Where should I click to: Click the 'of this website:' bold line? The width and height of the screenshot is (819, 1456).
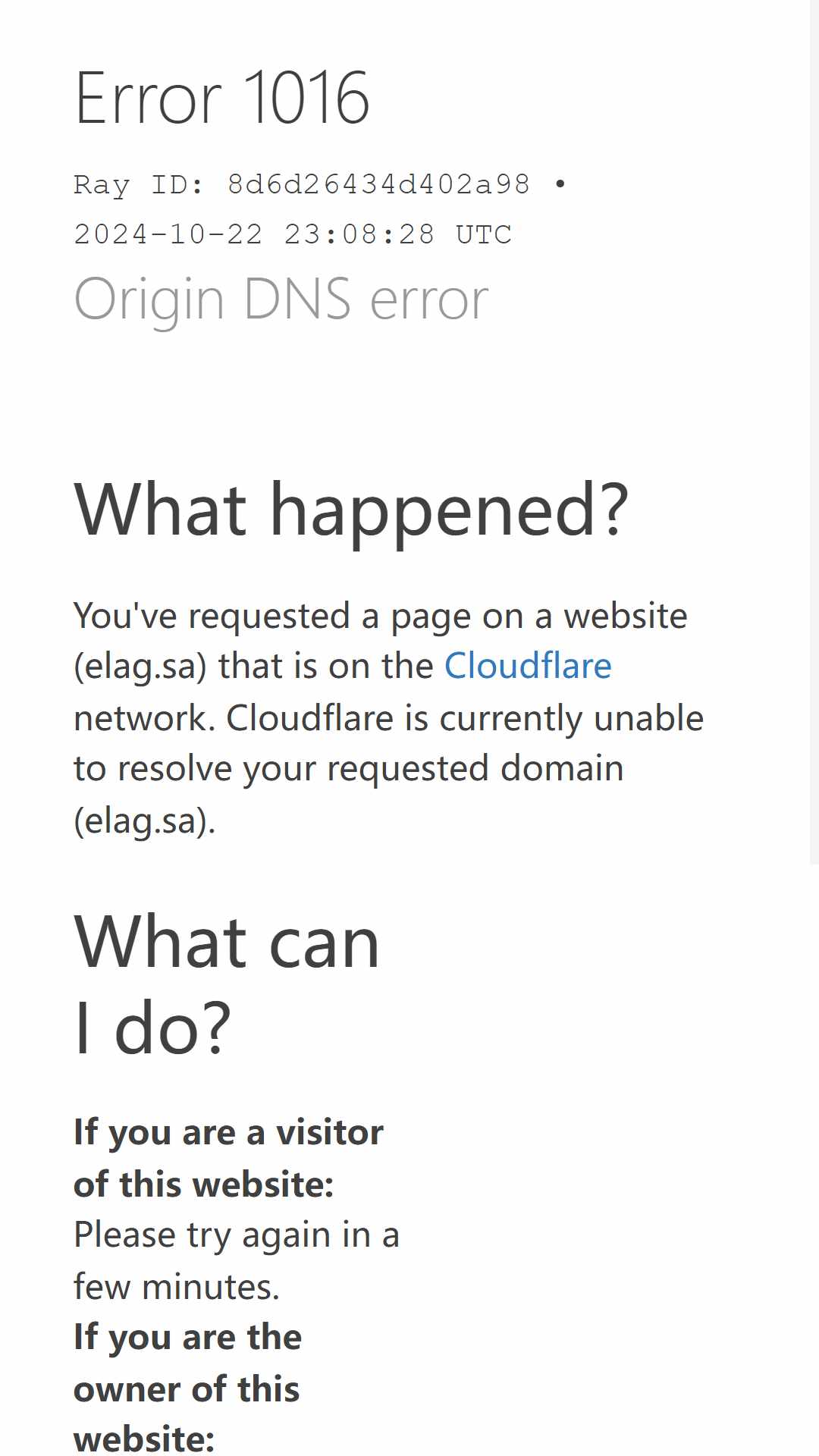[204, 1185]
